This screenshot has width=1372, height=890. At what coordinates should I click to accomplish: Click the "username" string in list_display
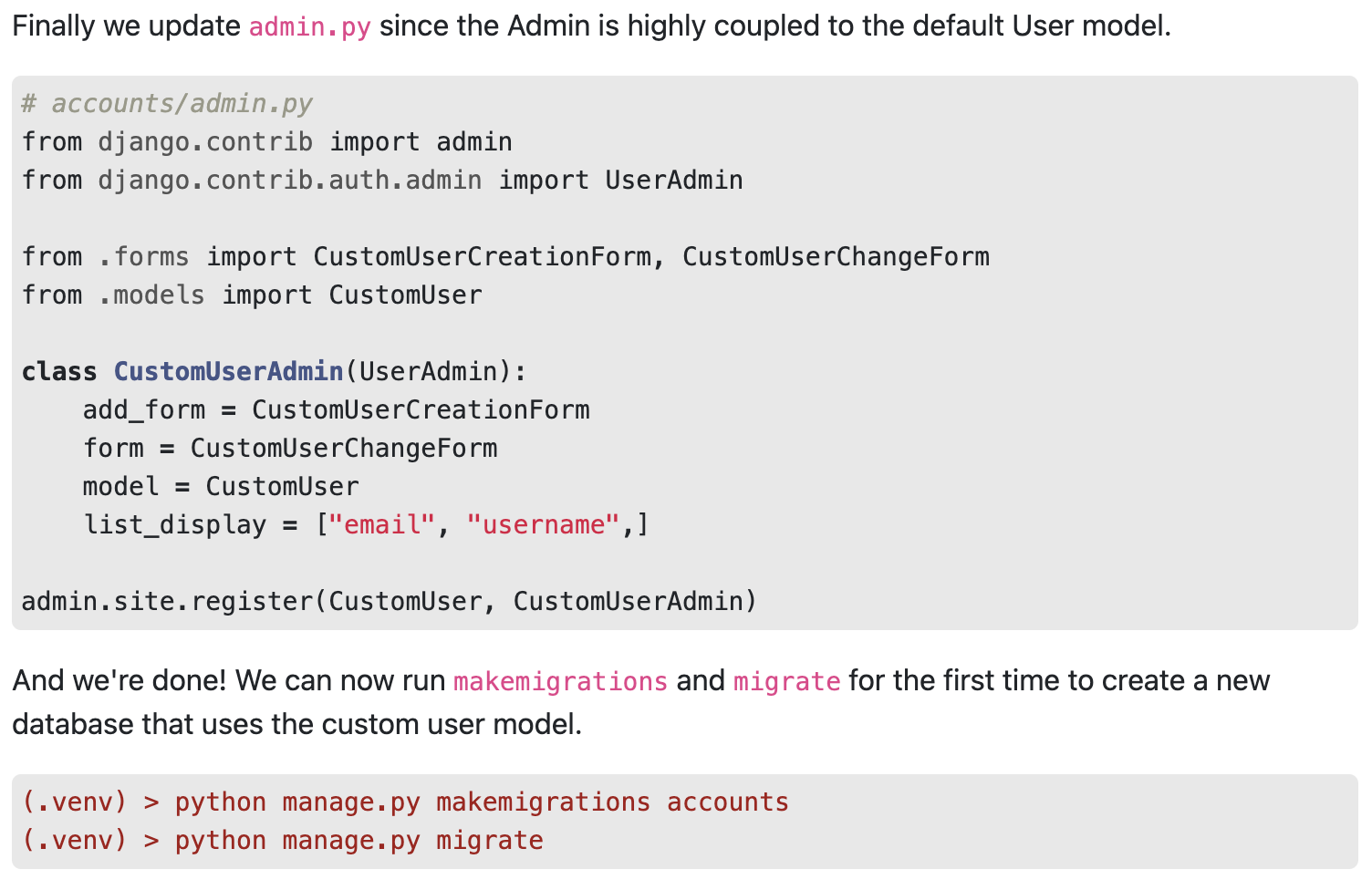tap(543, 525)
